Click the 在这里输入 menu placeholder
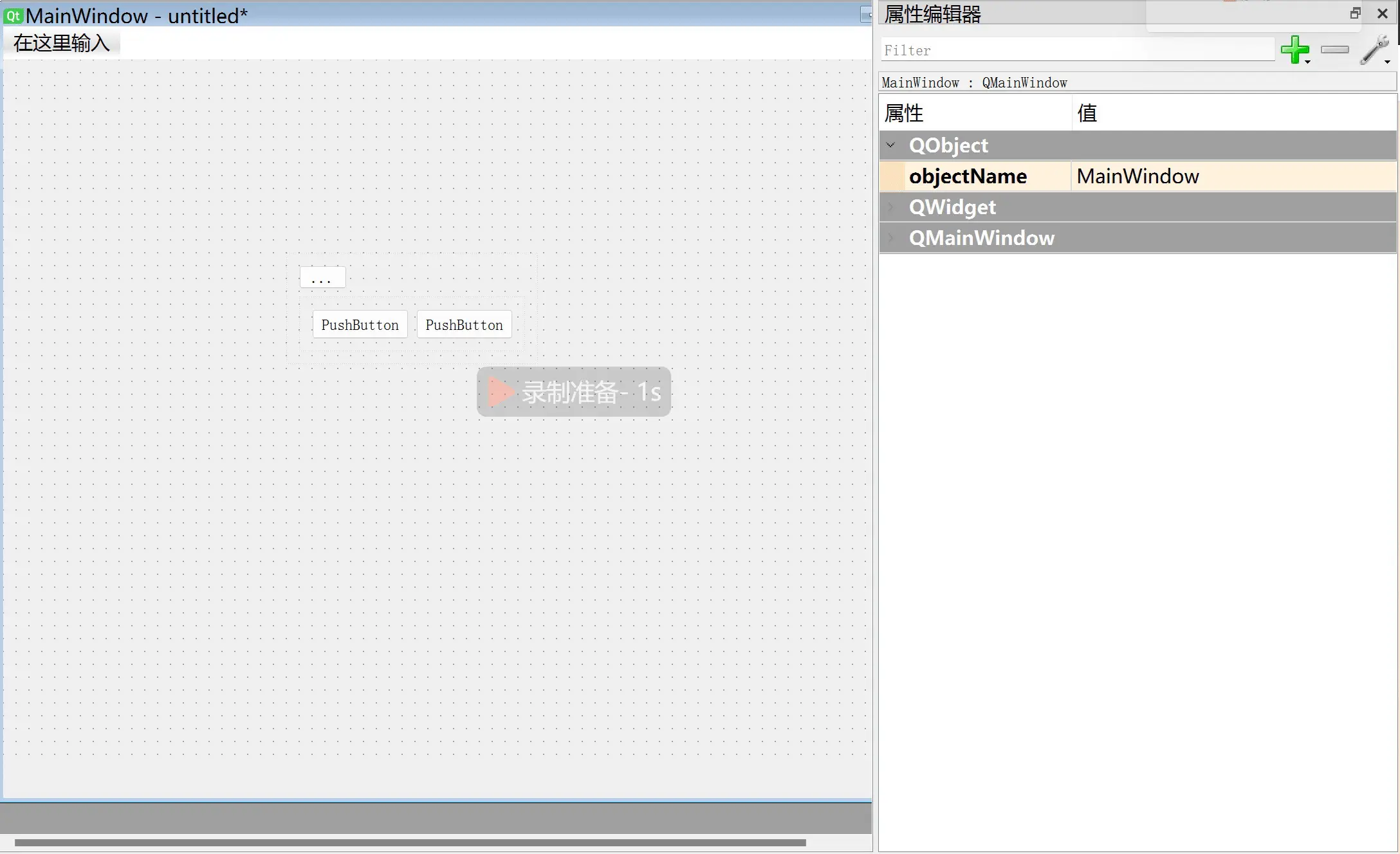 coord(62,43)
